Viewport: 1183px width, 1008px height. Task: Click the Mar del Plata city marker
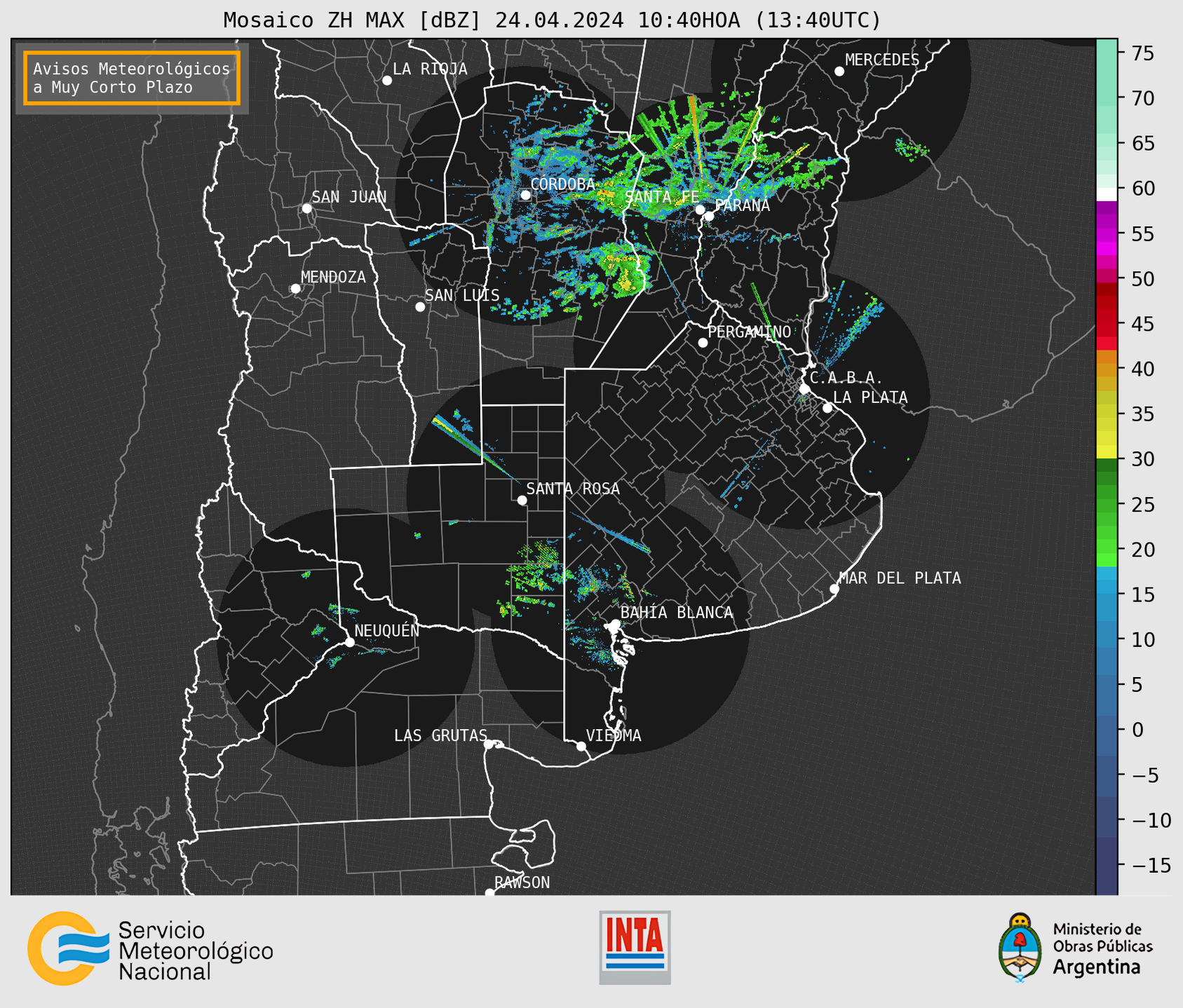coord(834,589)
